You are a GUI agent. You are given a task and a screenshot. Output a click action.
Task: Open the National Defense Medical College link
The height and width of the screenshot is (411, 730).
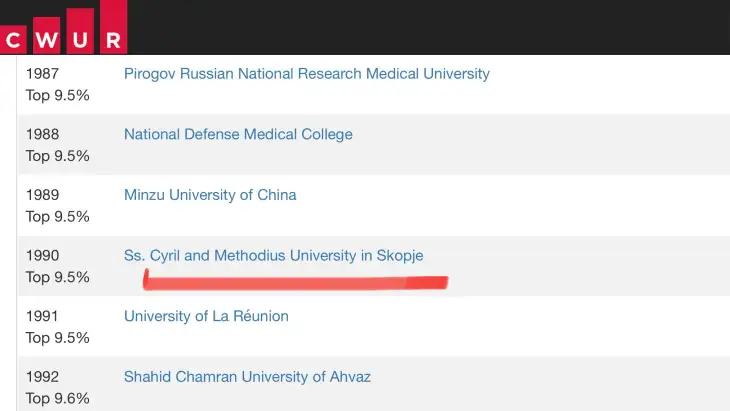238,134
